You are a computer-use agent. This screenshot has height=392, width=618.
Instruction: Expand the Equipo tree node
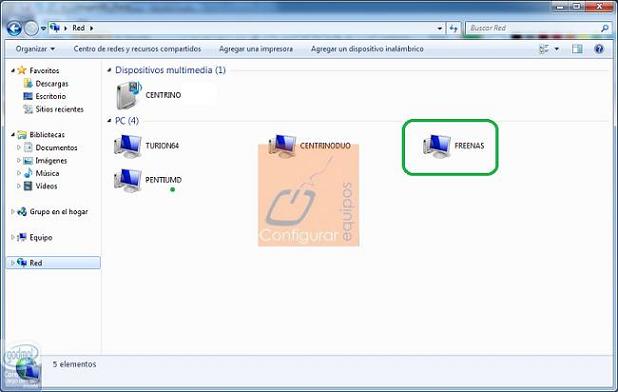coord(13,237)
